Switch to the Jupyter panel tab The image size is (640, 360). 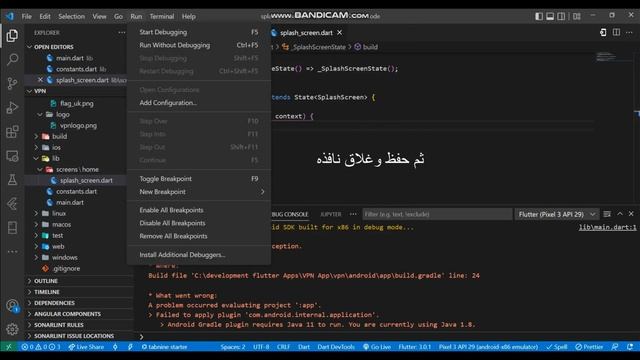tap(331, 214)
